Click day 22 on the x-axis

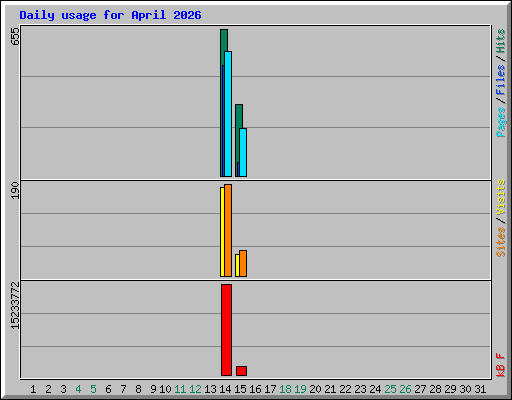point(345,389)
